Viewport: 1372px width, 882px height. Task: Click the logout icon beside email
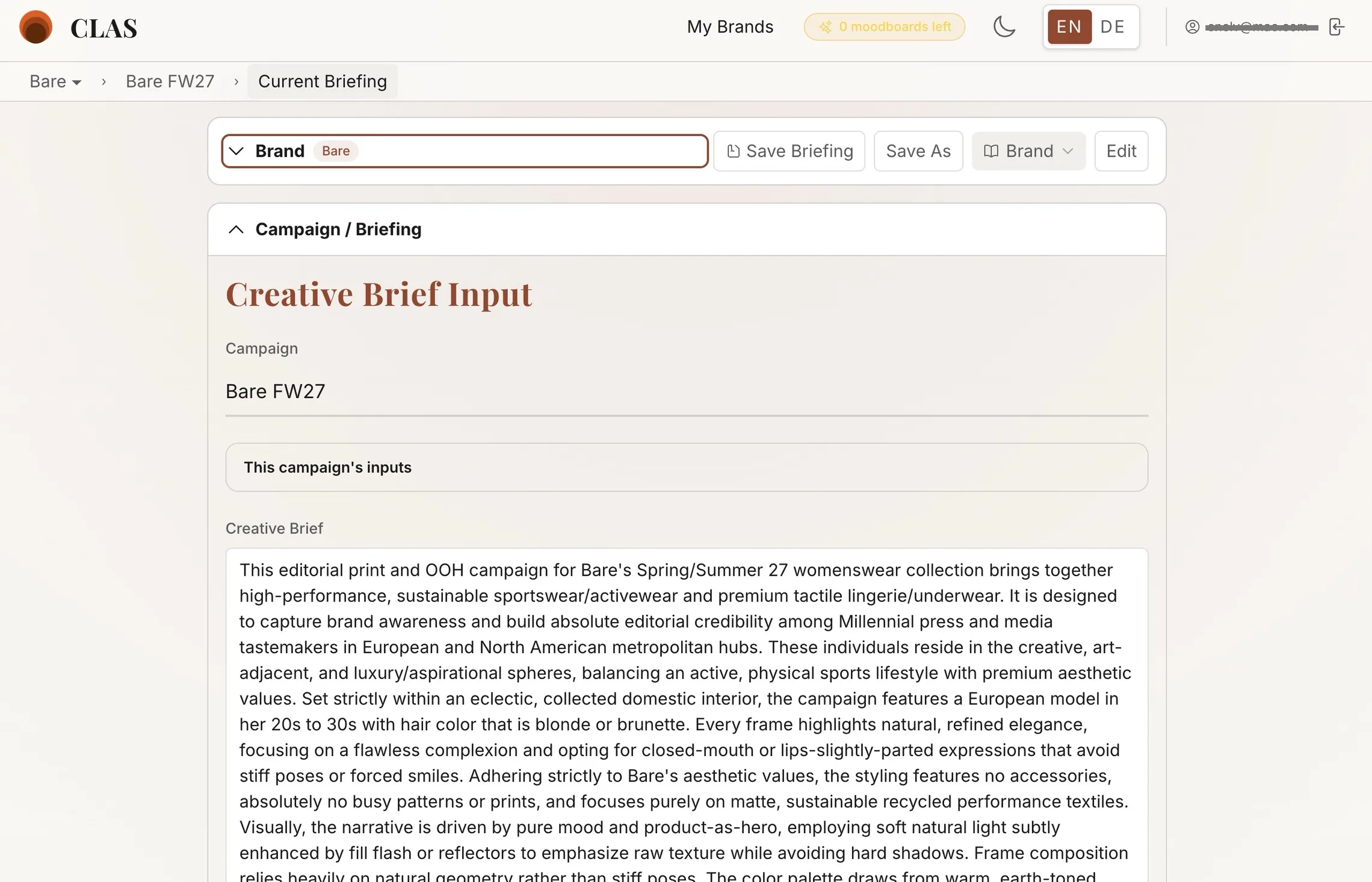tap(1336, 27)
